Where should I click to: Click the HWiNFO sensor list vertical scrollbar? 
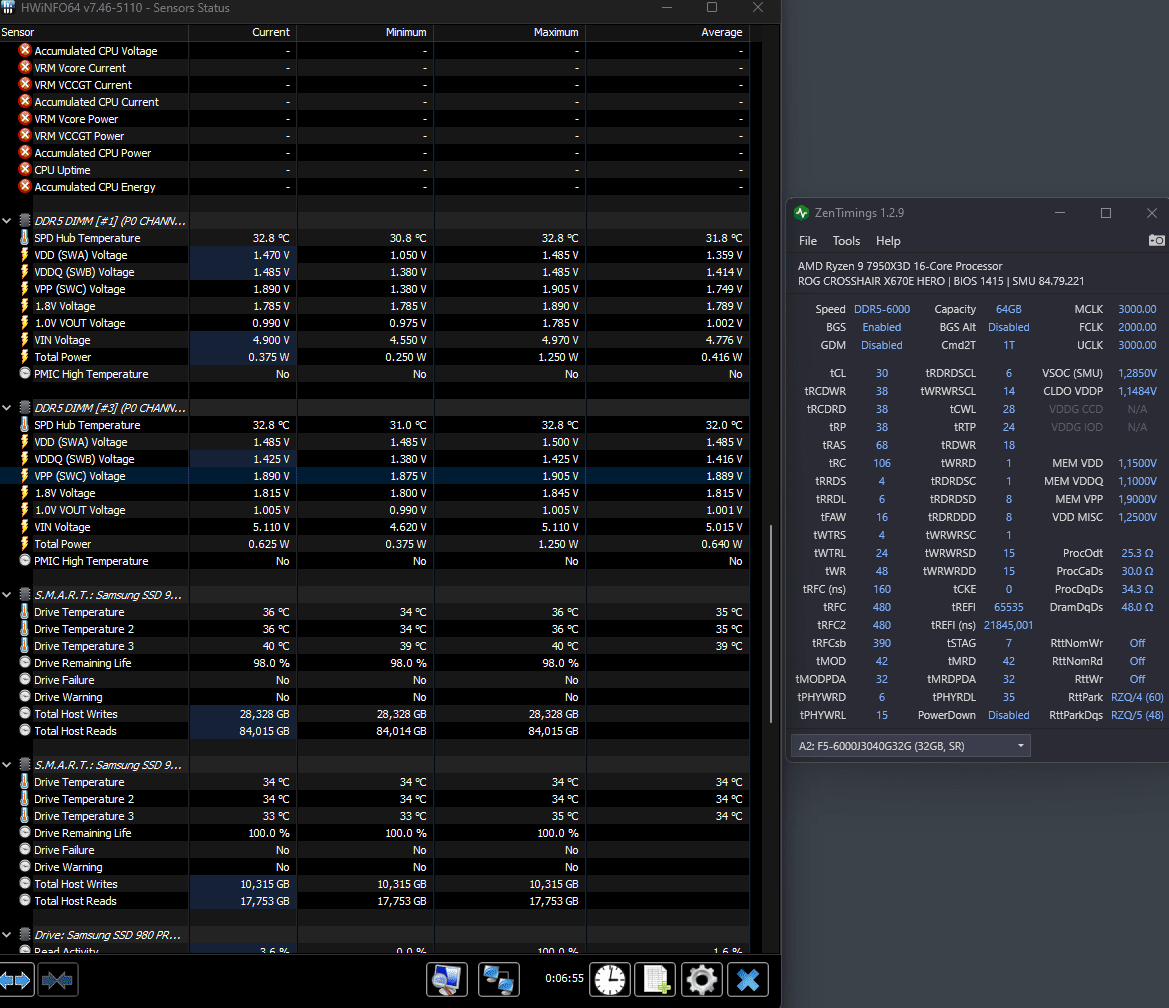[x=771, y=623]
